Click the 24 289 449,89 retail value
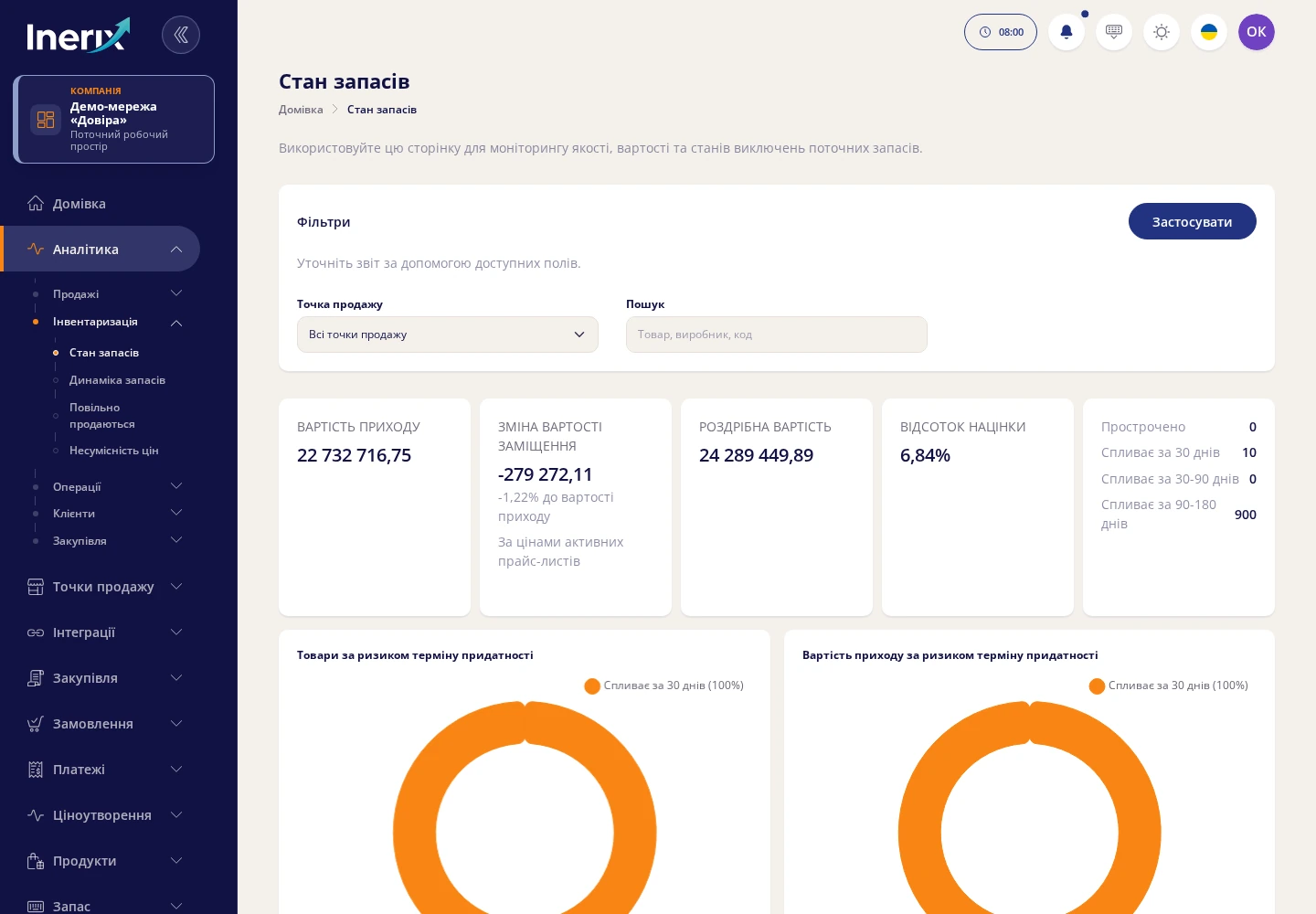The height and width of the screenshot is (914, 1316). pos(756,455)
